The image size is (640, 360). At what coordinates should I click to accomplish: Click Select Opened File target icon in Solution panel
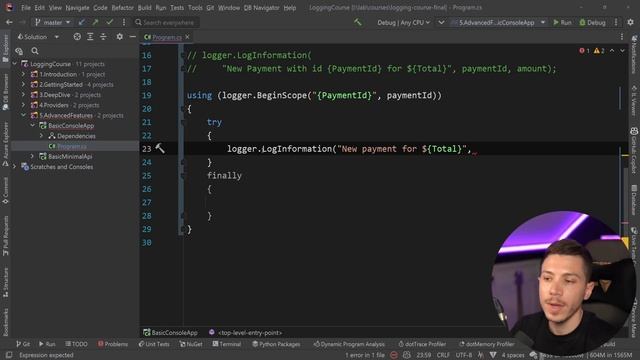pos(77,37)
